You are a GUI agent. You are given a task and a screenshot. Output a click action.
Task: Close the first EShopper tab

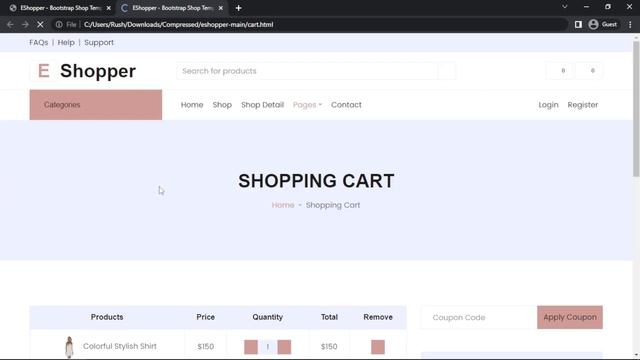point(109,8)
